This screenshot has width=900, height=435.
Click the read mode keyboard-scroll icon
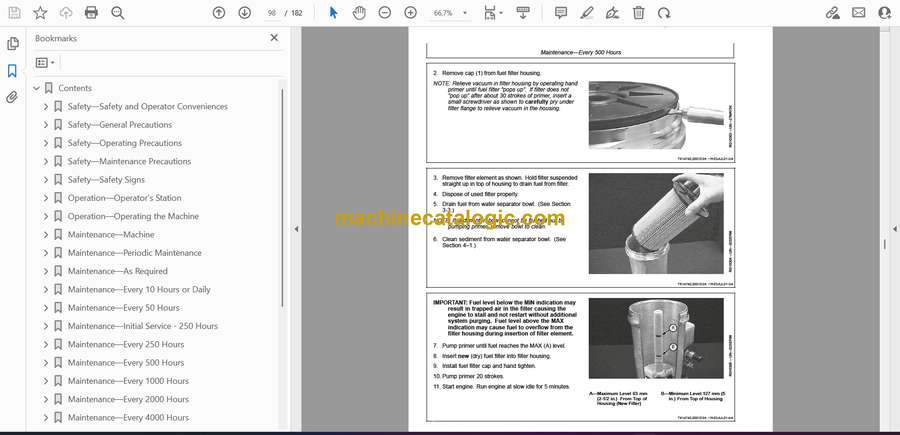point(523,13)
